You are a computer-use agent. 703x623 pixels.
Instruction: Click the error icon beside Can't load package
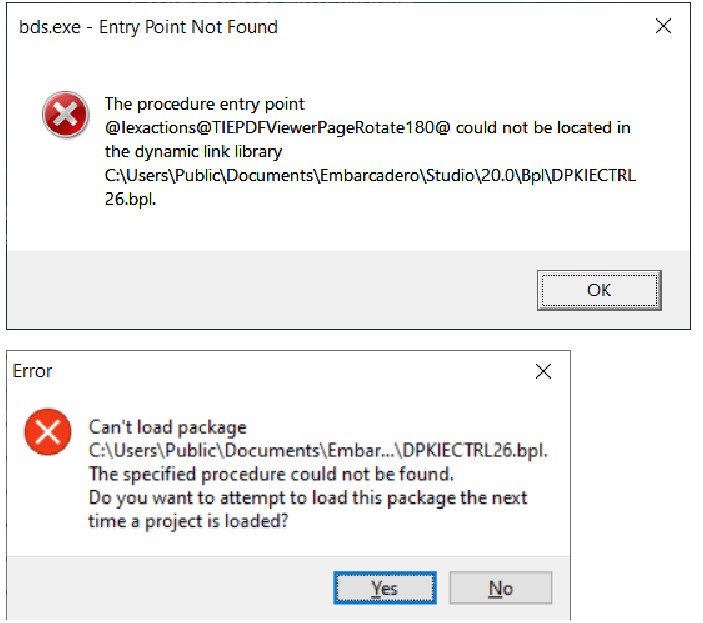(x=48, y=431)
